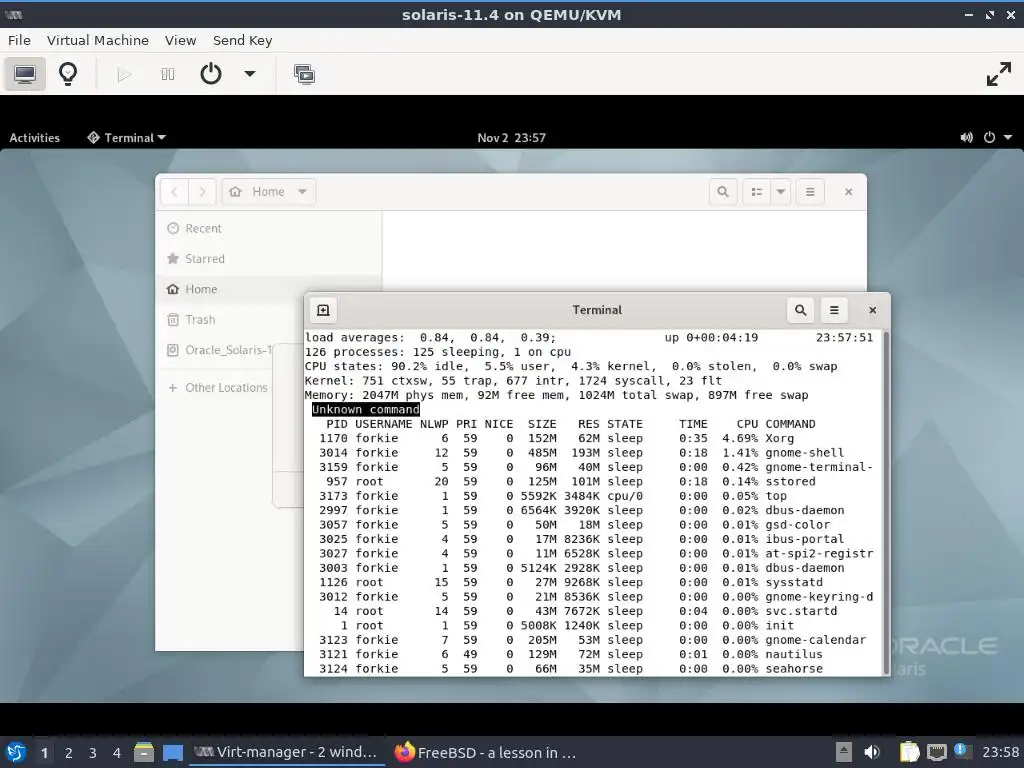Go forward in the Files window

click(x=202, y=192)
